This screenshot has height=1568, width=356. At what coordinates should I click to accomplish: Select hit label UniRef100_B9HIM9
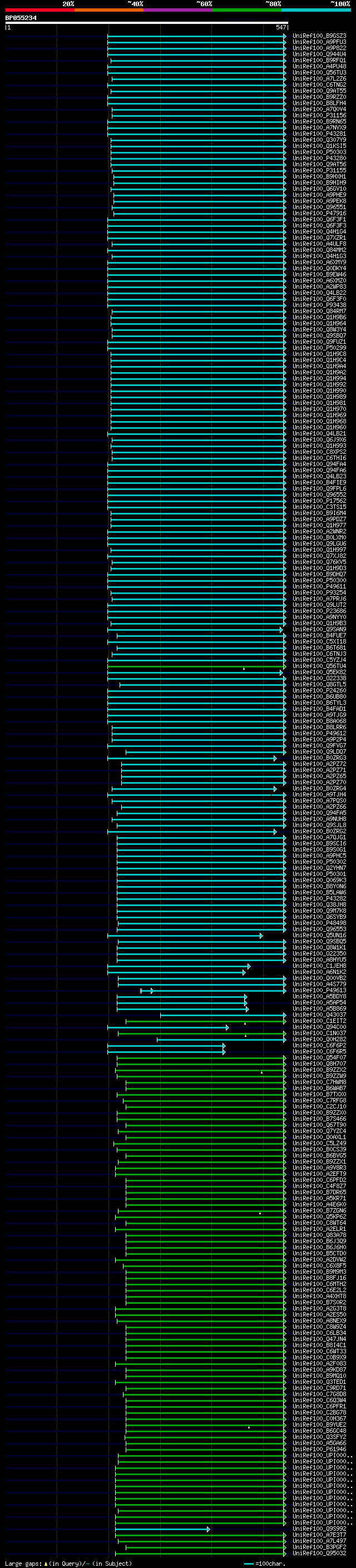[319, 182]
